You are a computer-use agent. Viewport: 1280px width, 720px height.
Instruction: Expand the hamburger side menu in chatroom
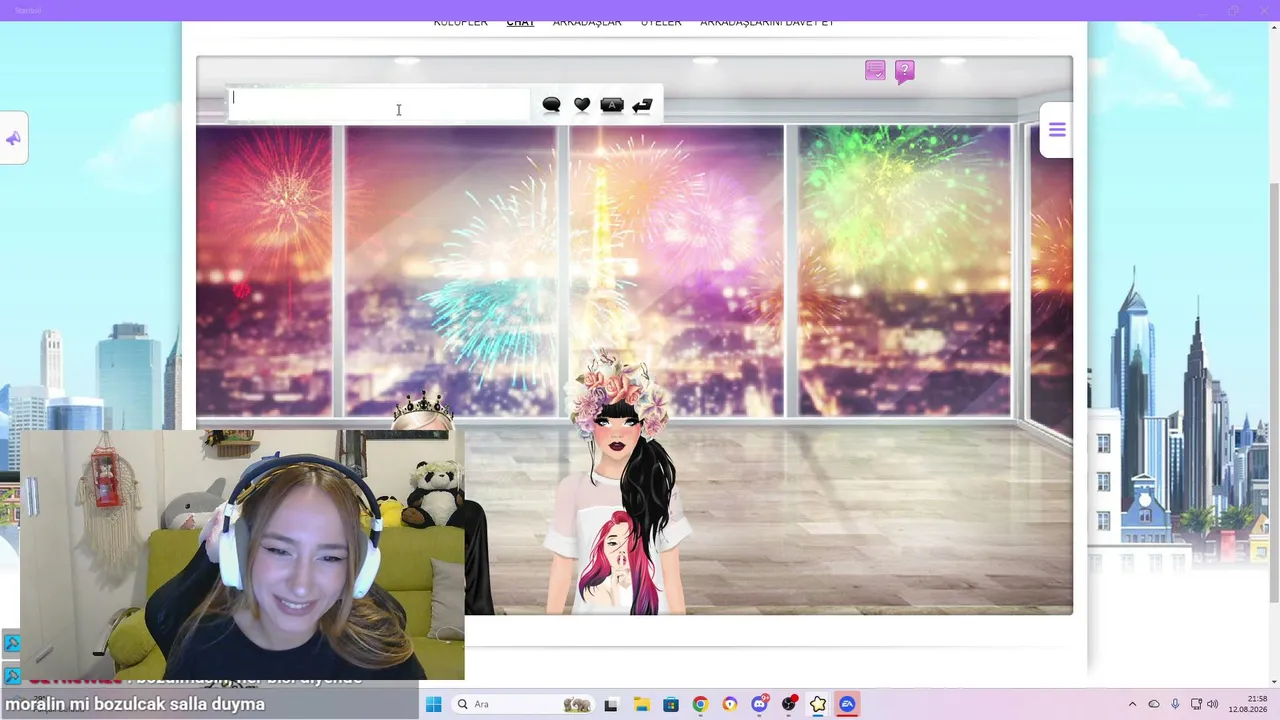[x=1057, y=130]
